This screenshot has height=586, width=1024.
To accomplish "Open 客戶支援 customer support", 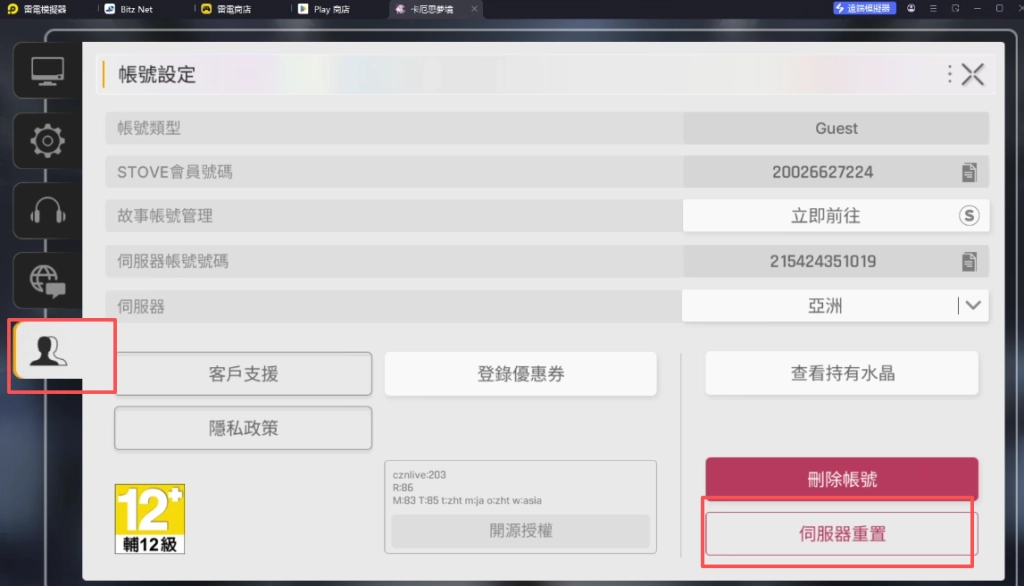I will 243,374.
